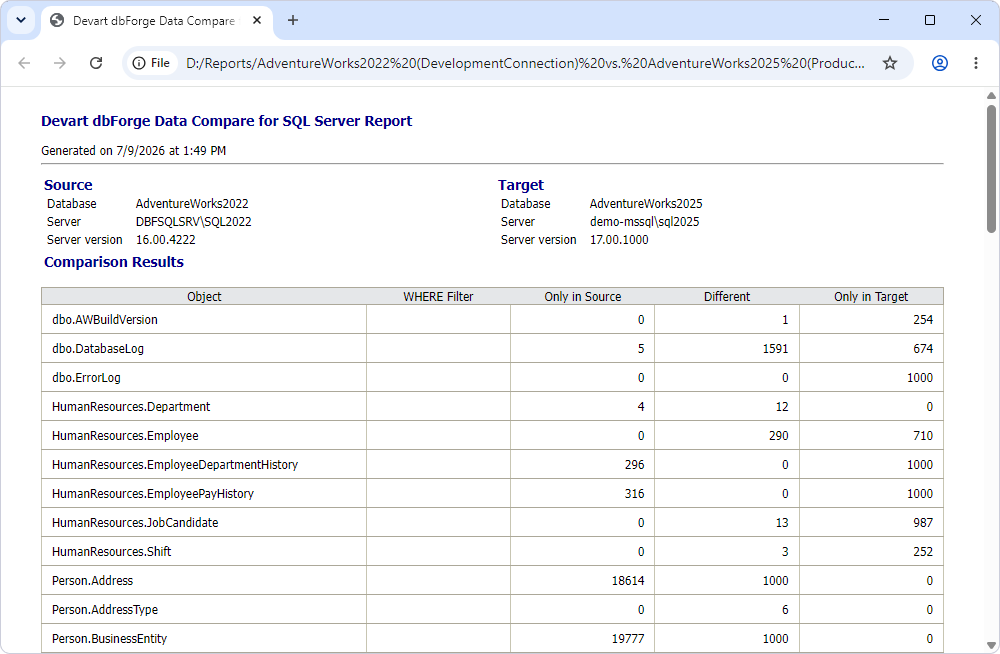Select the Person.BusinessEntity row name

109,639
